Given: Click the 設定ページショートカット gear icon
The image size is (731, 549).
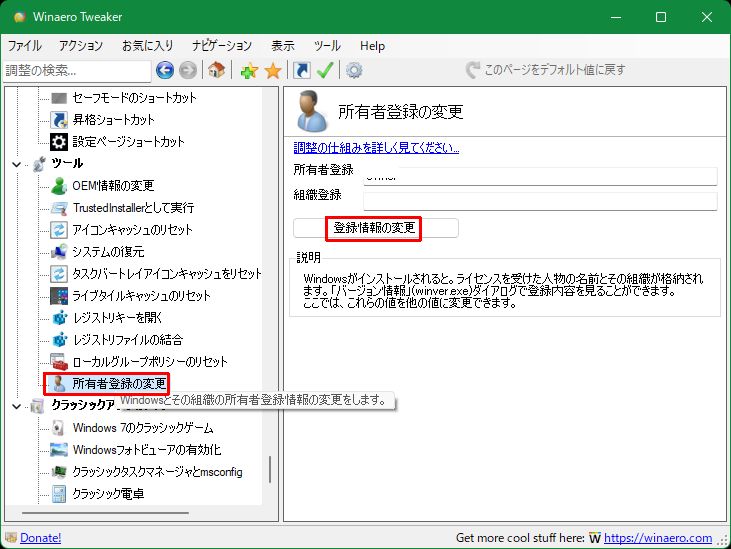Looking at the screenshot, I should click(59, 142).
